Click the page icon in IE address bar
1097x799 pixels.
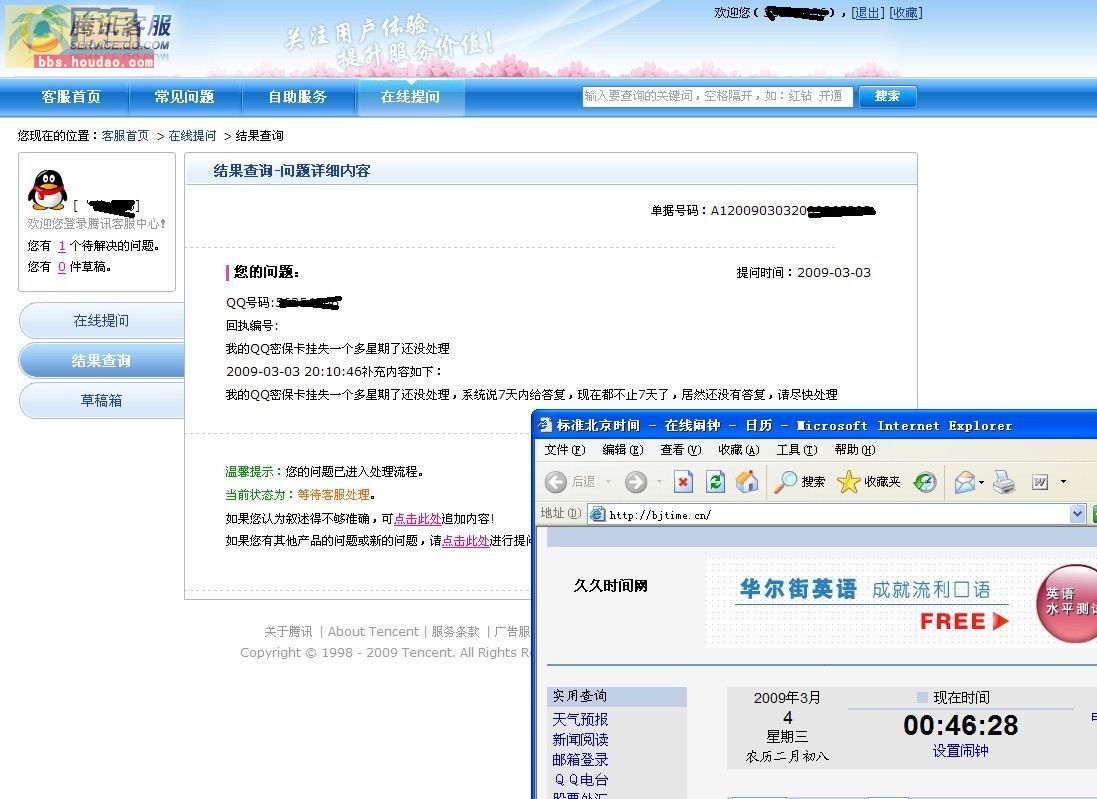coord(597,515)
